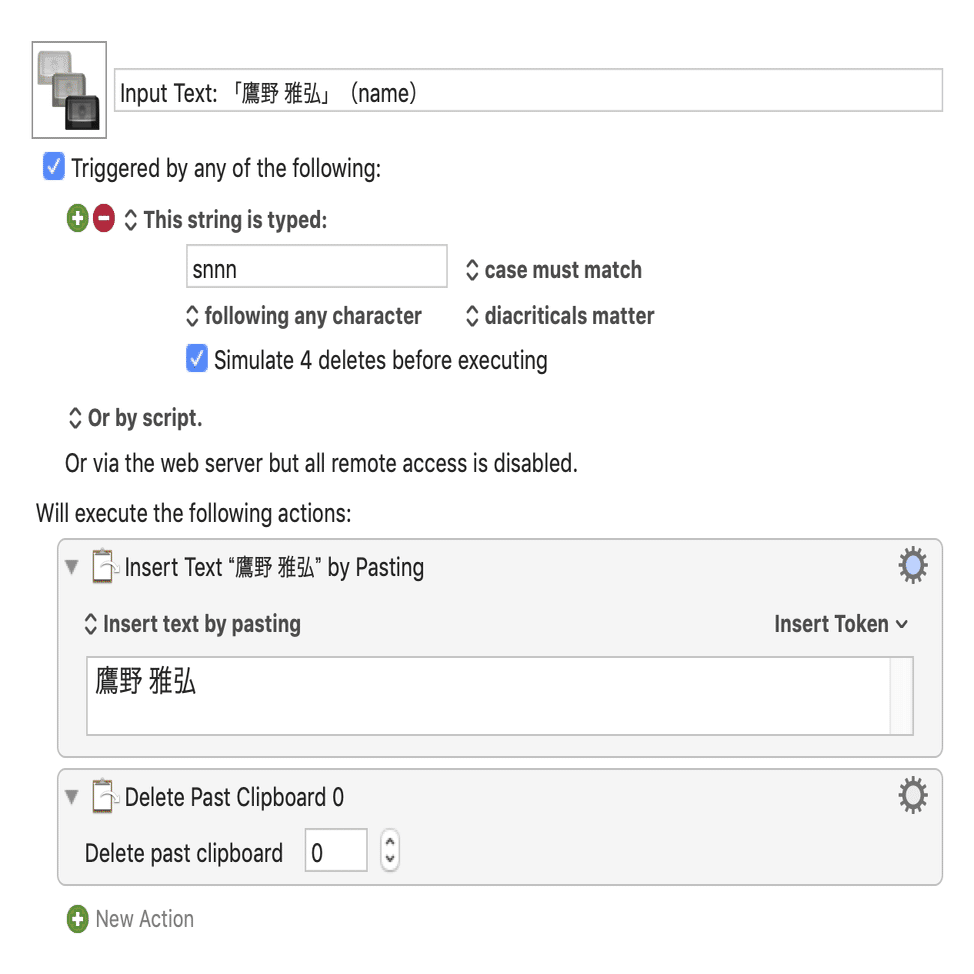The image size is (974, 974).
Task: Collapse the Delete Past Clipboard action
Action: pyautogui.click(x=71, y=797)
